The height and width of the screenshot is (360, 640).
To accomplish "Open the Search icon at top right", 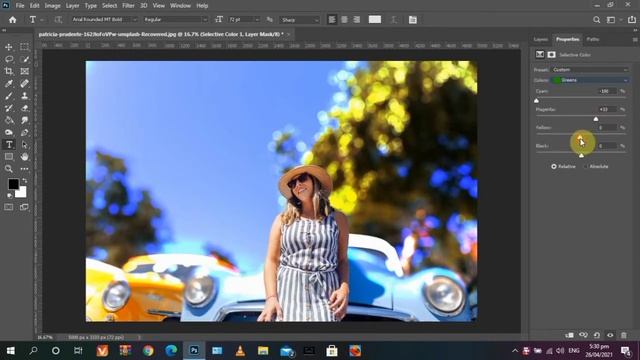I will (597, 20).
